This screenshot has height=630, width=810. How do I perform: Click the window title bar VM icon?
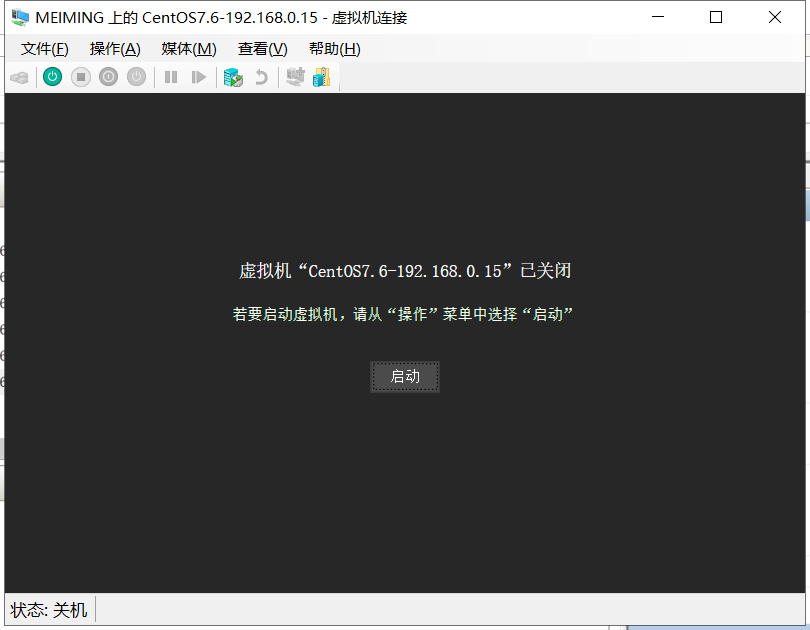tap(20, 17)
